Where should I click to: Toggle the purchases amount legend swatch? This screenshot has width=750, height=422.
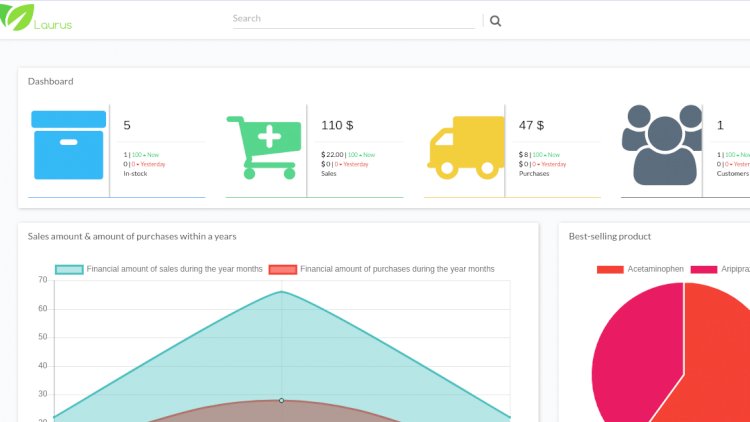283,269
